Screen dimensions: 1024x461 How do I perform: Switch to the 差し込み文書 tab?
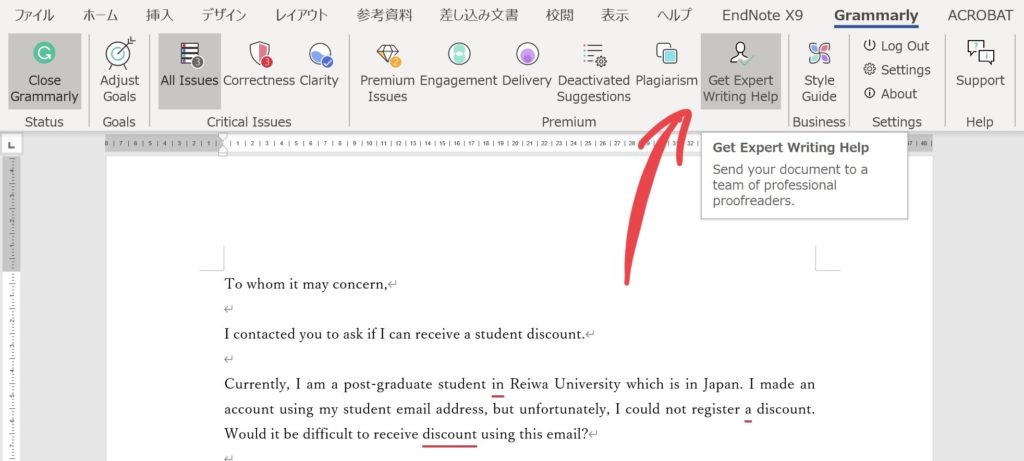pos(479,16)
